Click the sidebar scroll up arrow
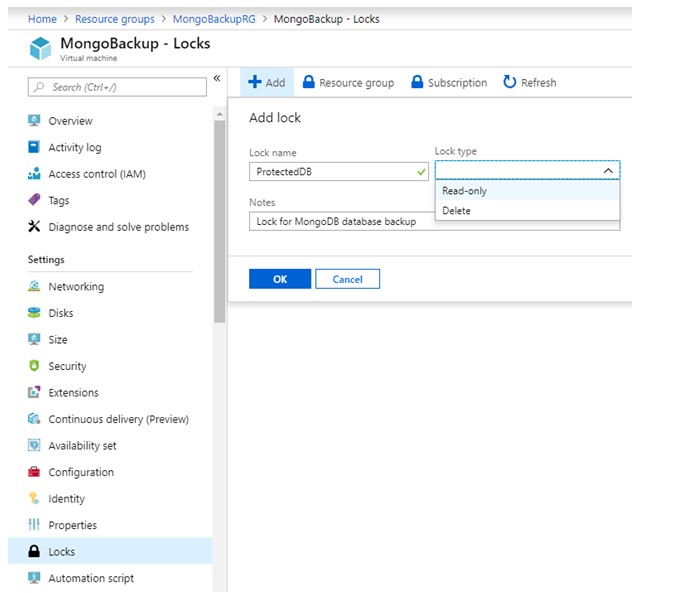 click(219, 114)
